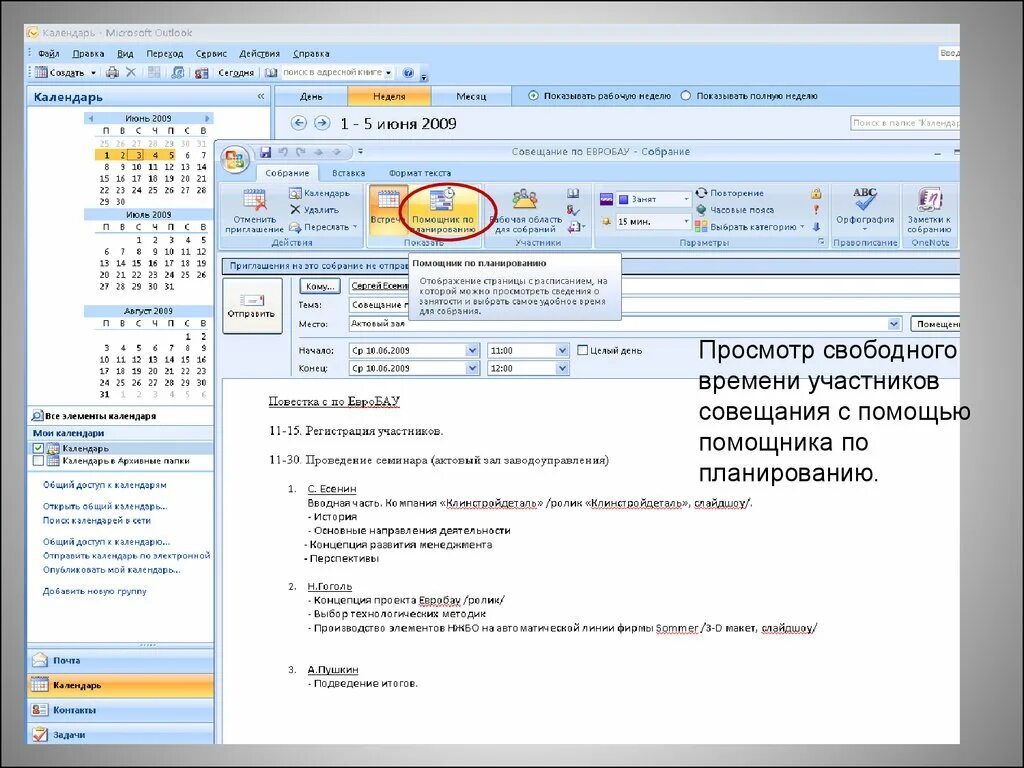This screenshot has height=768, width=1024.
Task: Click Опубликовать мой календарь link
Action: 112,569
